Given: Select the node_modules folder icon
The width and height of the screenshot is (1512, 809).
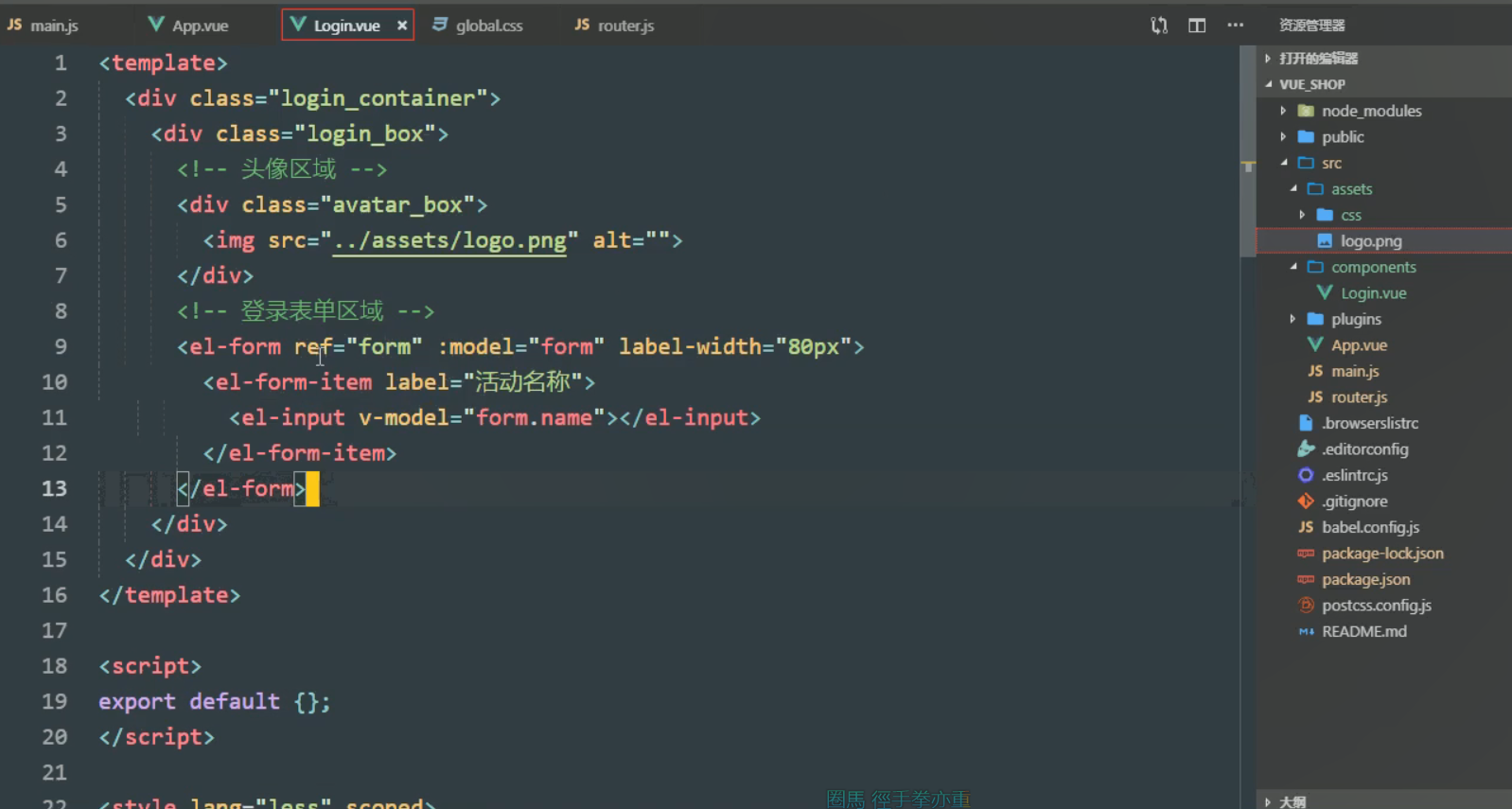Looking at the screenshot, I should [1306, 111].
